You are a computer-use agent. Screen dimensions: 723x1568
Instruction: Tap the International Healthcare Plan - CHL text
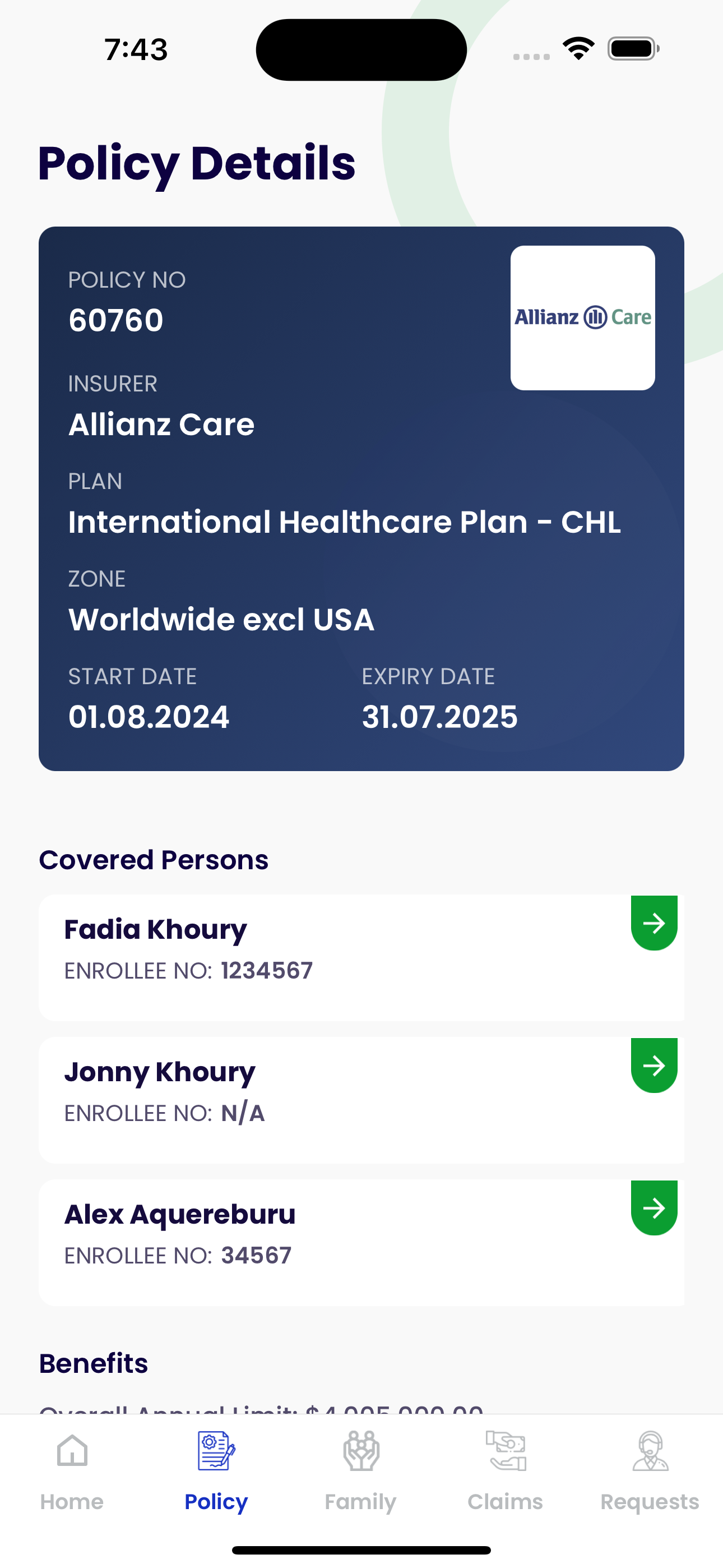(x=345, y=522)
